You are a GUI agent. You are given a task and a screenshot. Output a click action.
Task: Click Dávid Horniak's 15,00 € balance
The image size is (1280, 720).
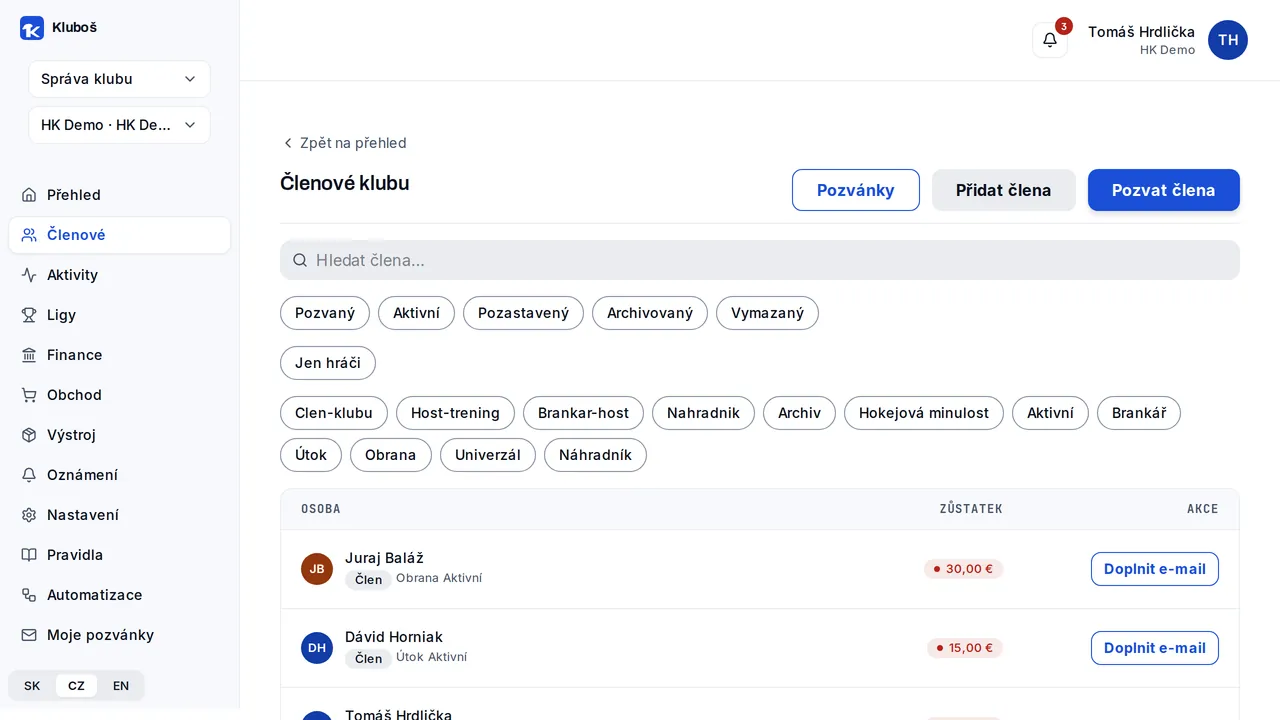(x=965, y=648)
